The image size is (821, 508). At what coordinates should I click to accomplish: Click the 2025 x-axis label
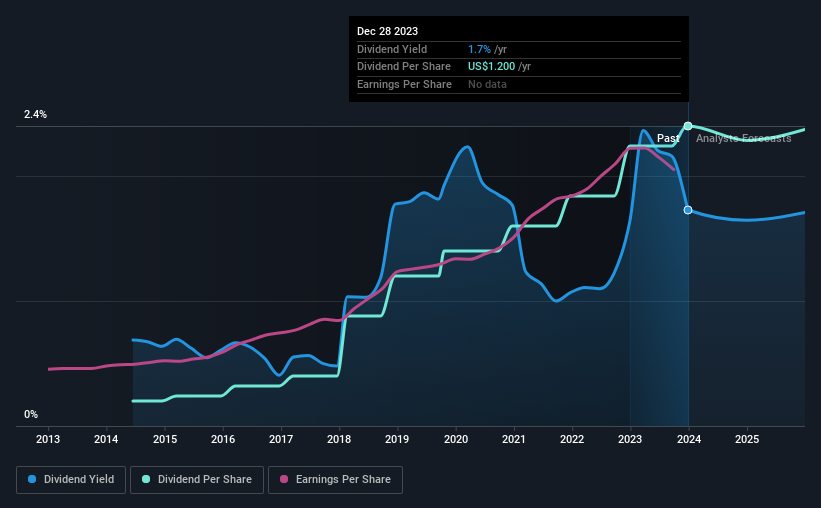(747, 439)
